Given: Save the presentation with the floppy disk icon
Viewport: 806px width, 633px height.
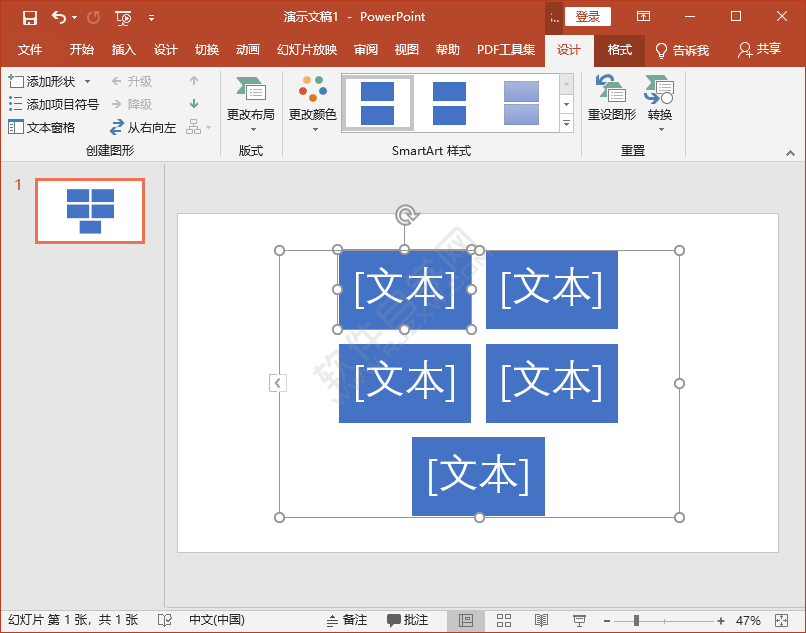Looking at the screenshot, I should [x=30, y=17].
